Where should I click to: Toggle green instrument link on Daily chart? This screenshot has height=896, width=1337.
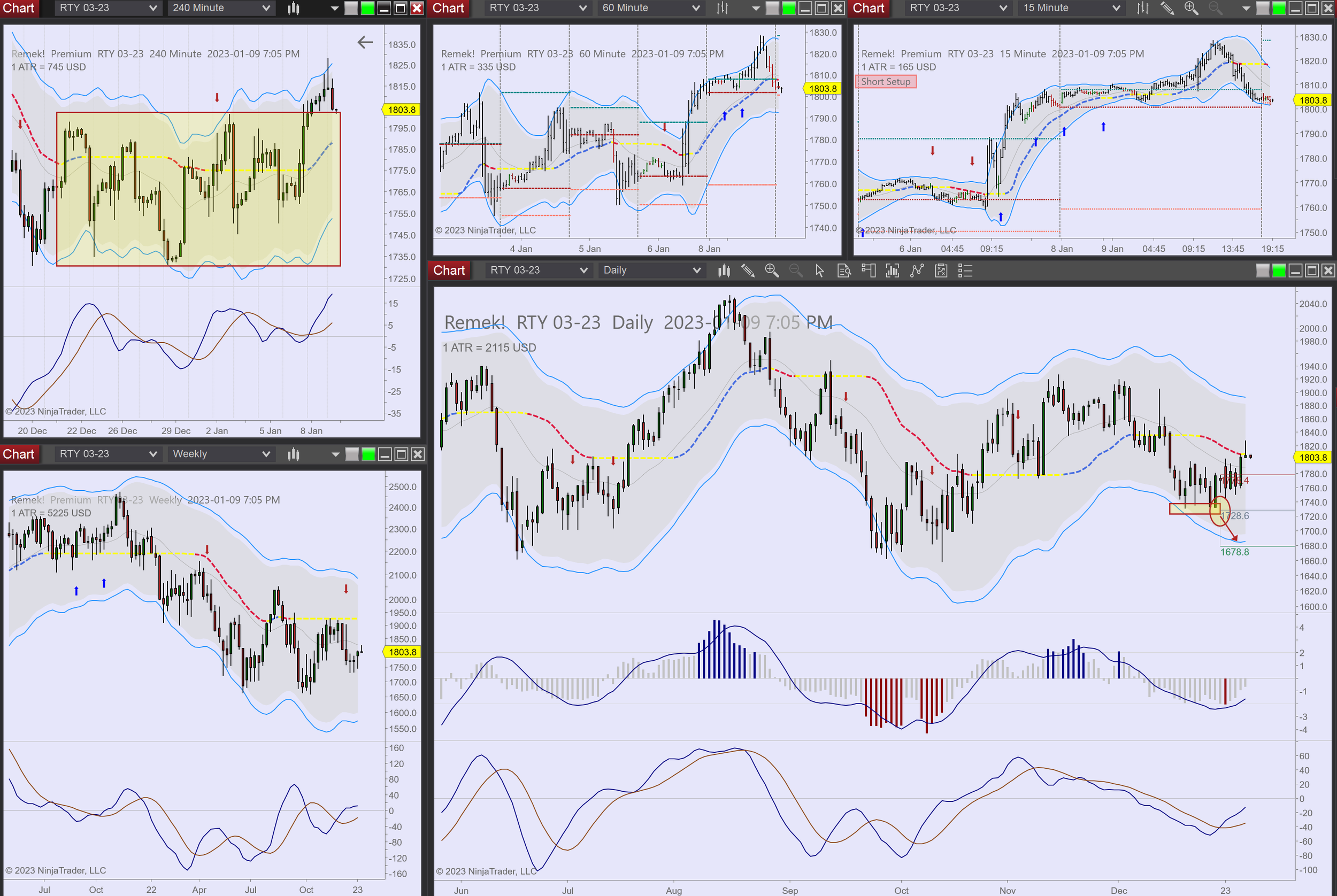pyautogui.click(x=1279, y=271)
